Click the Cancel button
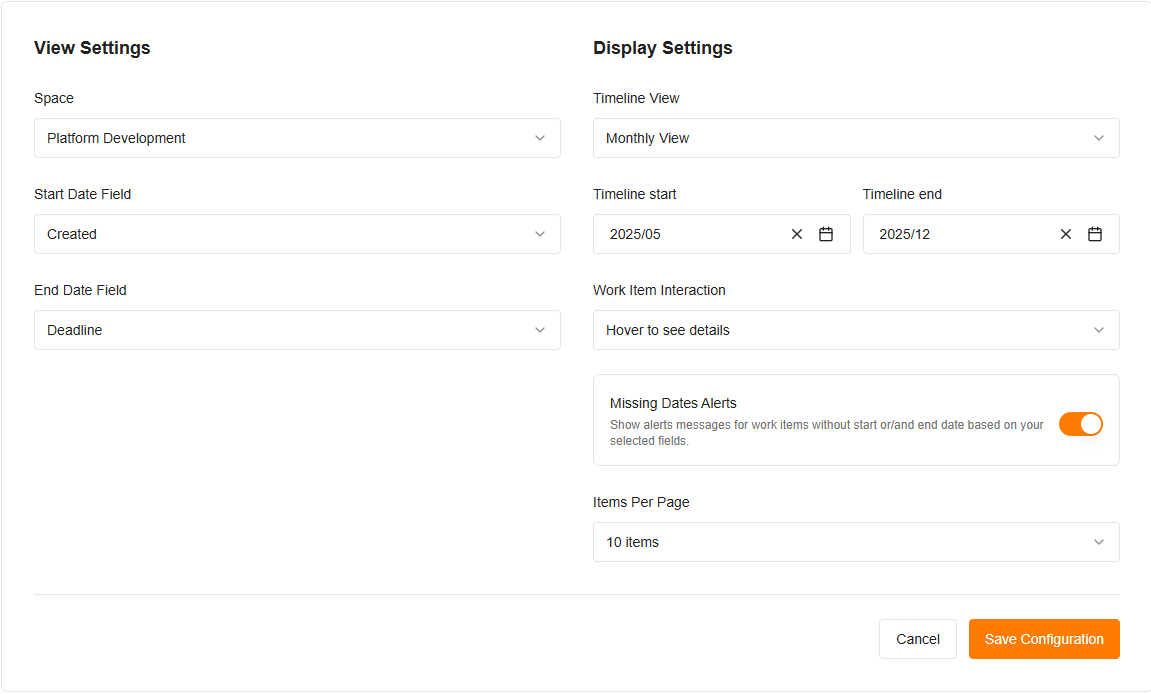 (x=917, y=638)
